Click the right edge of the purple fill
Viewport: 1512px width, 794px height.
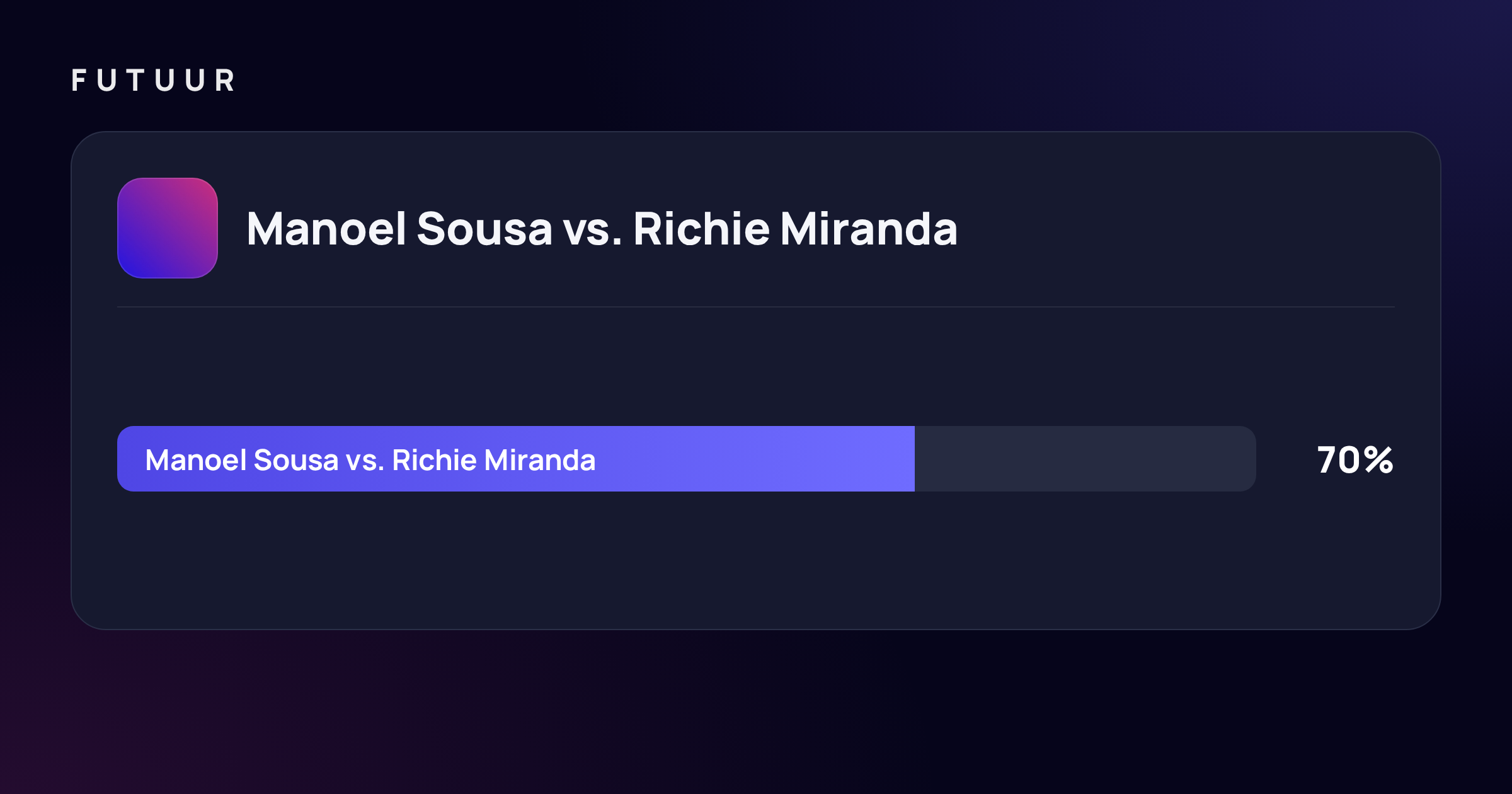click(x=912, y=459)
